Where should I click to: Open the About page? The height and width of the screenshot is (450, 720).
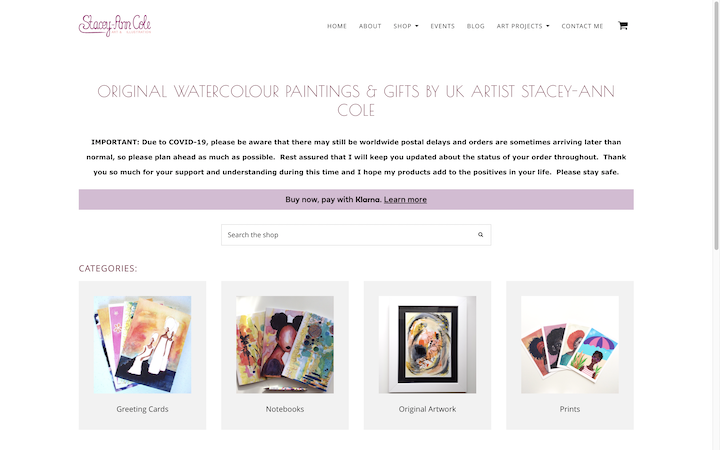[x=370, y=26]
